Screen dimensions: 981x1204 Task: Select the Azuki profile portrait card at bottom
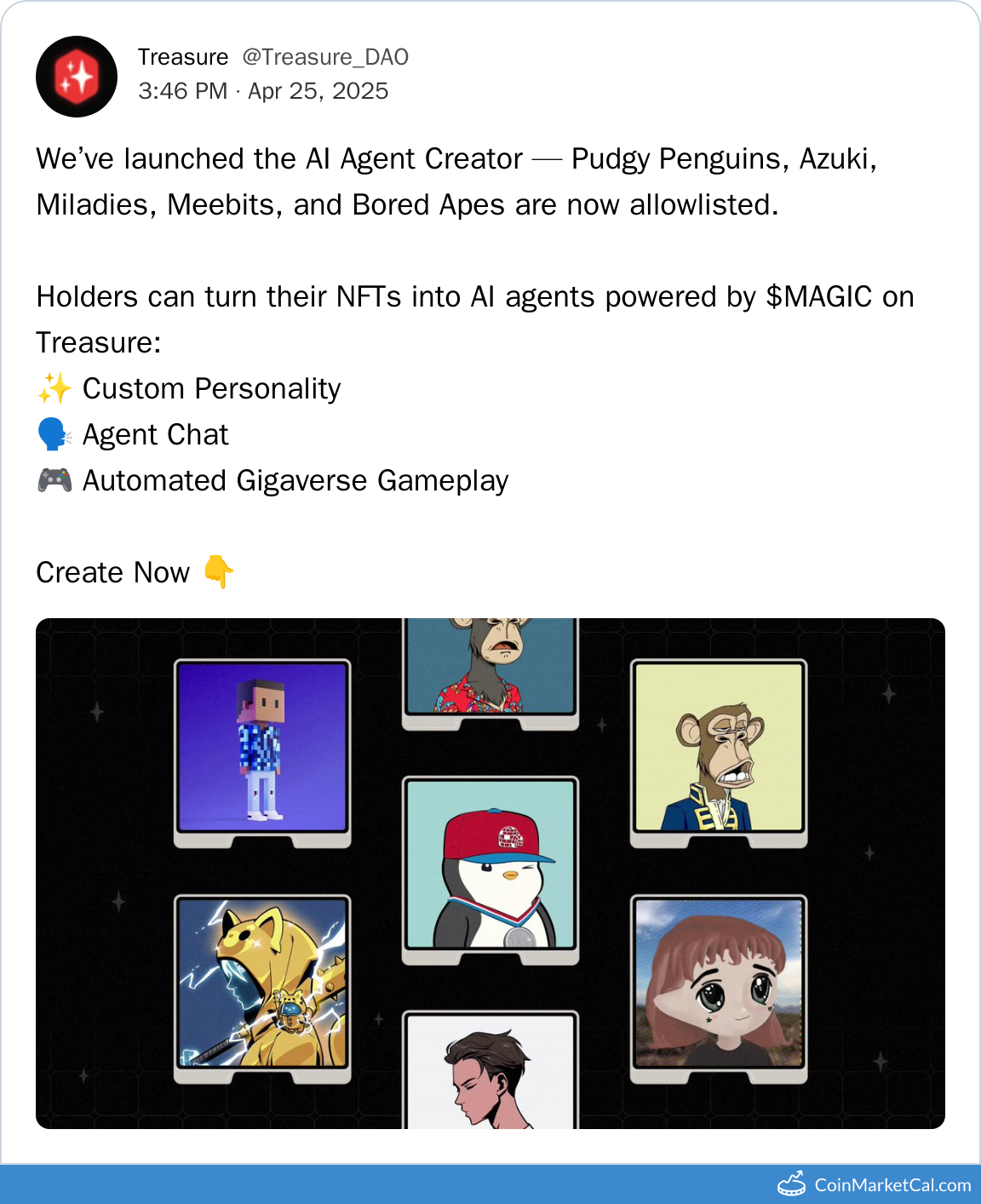[490, 1069]
